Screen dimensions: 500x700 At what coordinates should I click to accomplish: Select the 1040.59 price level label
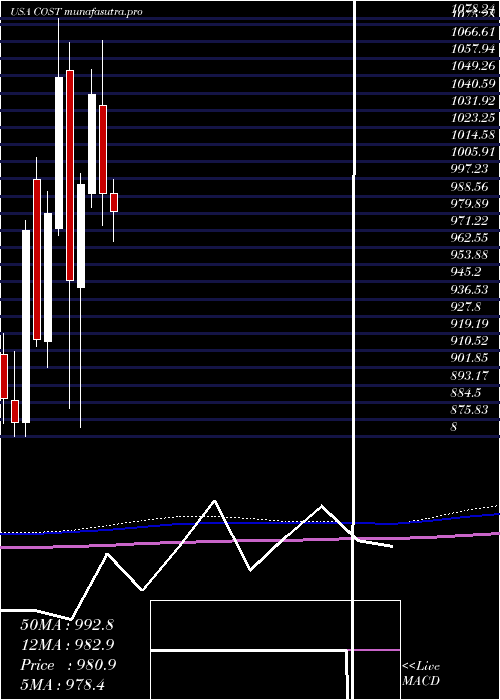[x=474, y=83]
